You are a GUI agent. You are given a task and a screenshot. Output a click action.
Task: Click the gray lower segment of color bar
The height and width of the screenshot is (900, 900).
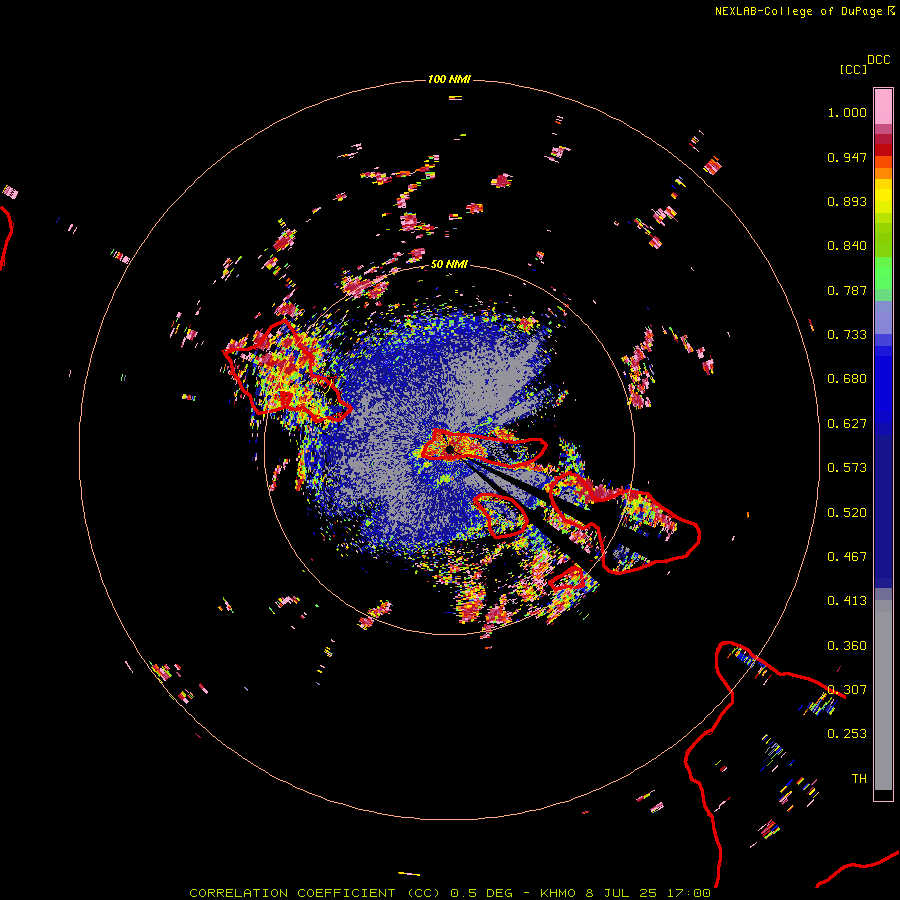tap(883, 695)
